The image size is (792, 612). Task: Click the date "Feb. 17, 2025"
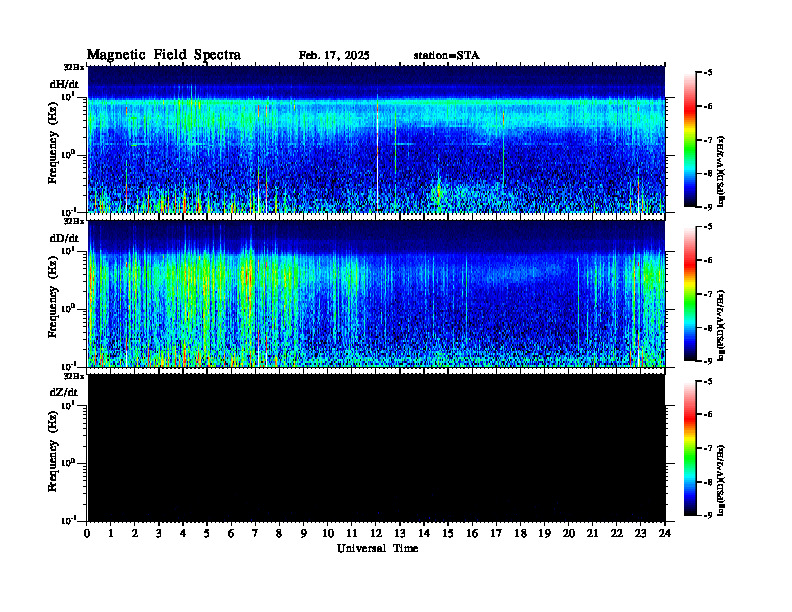point(334,56)
